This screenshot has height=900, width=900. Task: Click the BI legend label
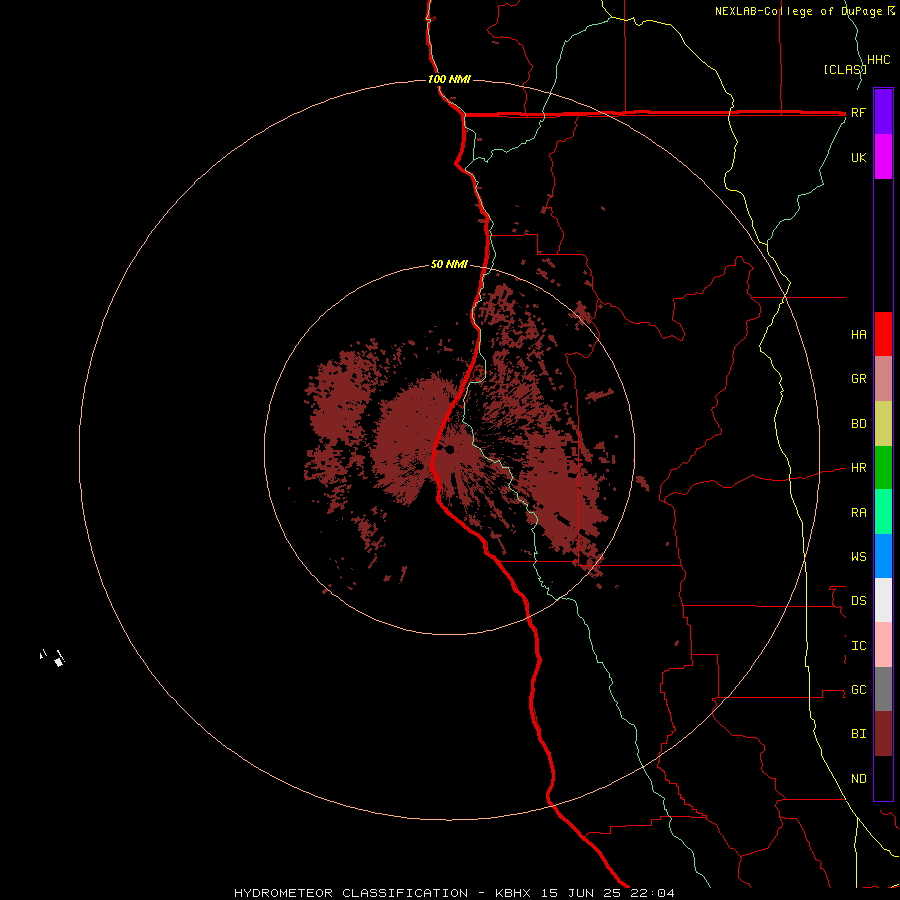coord(858,734)
